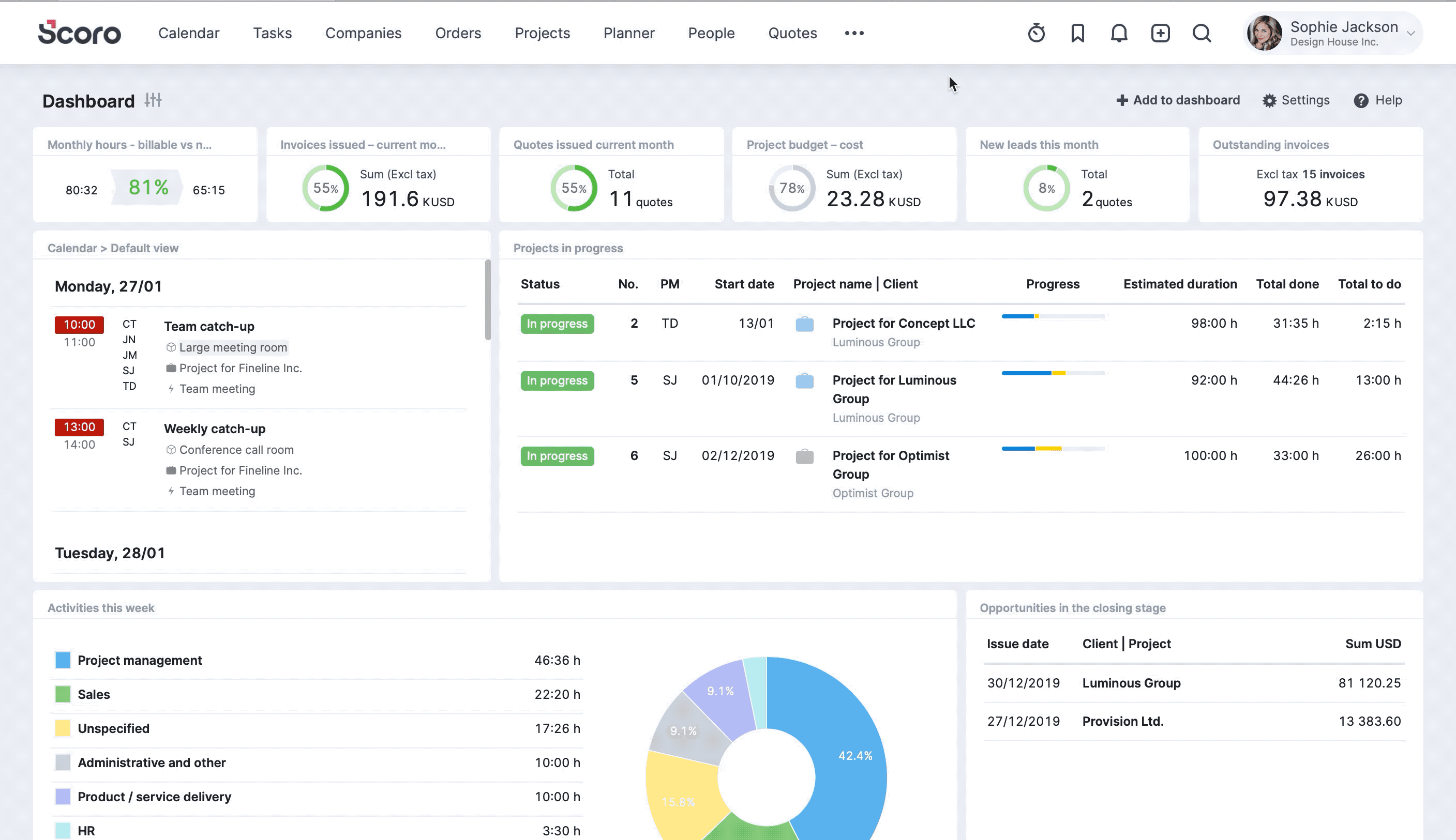The width and height of the screenshot is (1456, 840).
Task: Open Quotes in the top navigation
Action: click(792, 33)
